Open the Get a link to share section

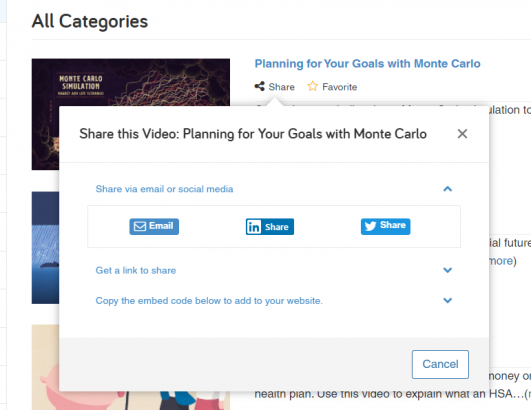136,270
